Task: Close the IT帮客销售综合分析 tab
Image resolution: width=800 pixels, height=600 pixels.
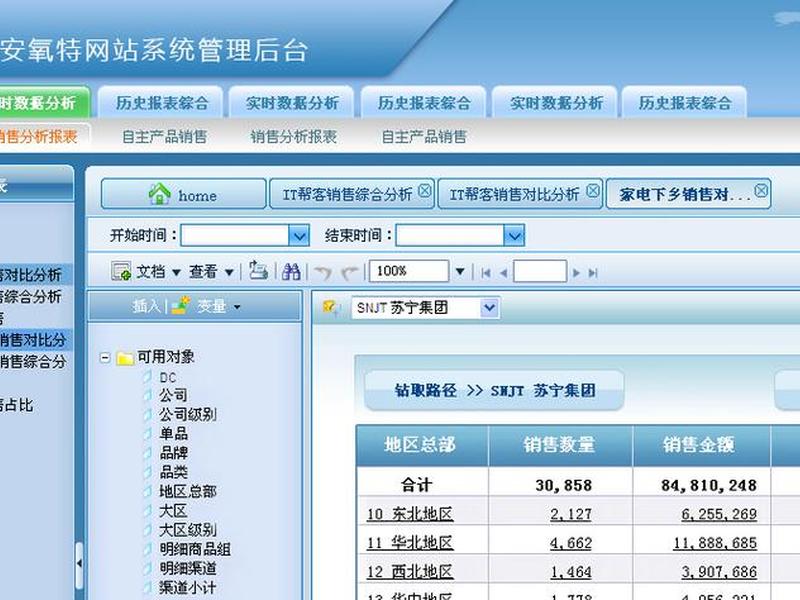Action: 424,191
